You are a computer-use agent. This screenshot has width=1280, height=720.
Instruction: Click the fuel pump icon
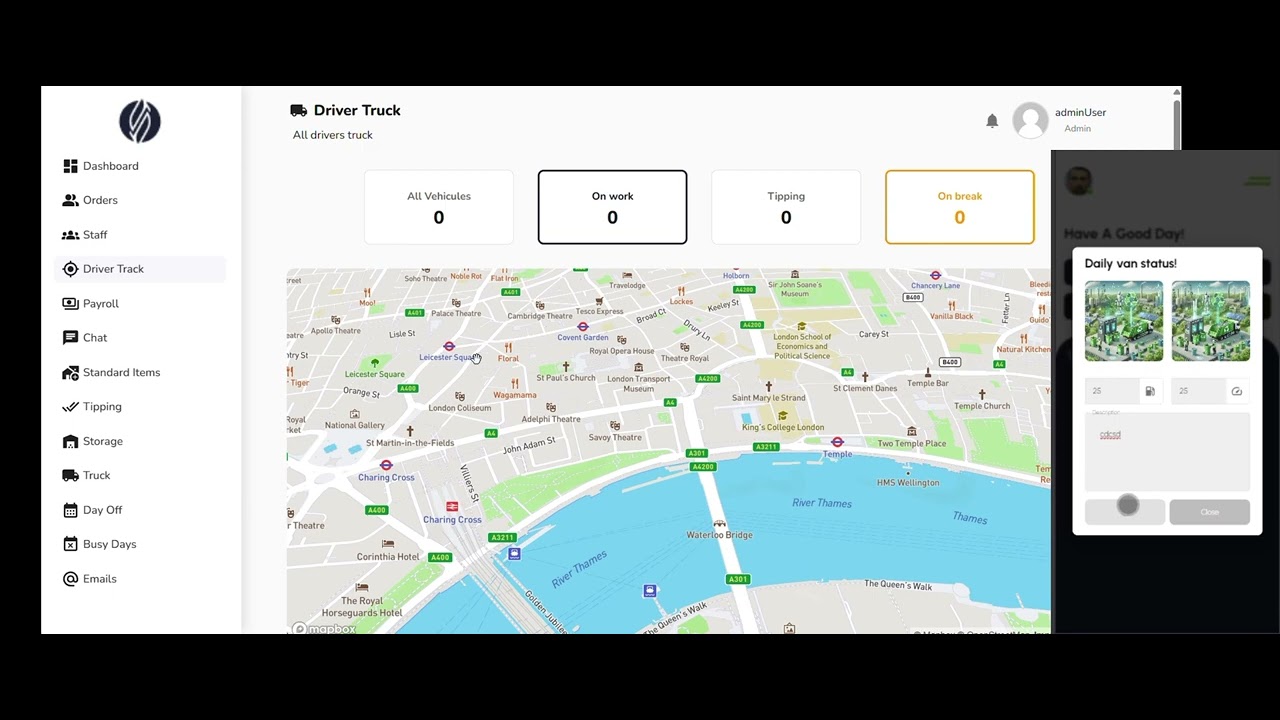tap(1150, 391)
